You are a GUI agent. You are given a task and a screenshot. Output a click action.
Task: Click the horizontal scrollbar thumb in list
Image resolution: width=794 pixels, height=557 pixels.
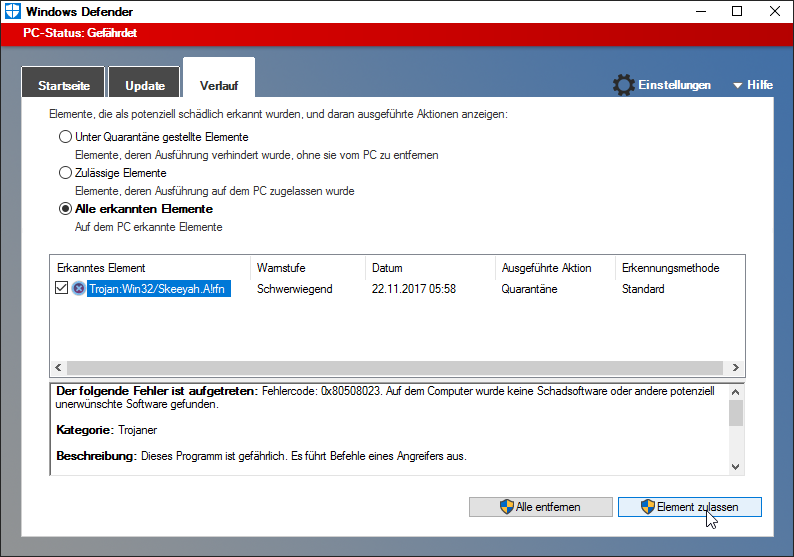(394, 368)
